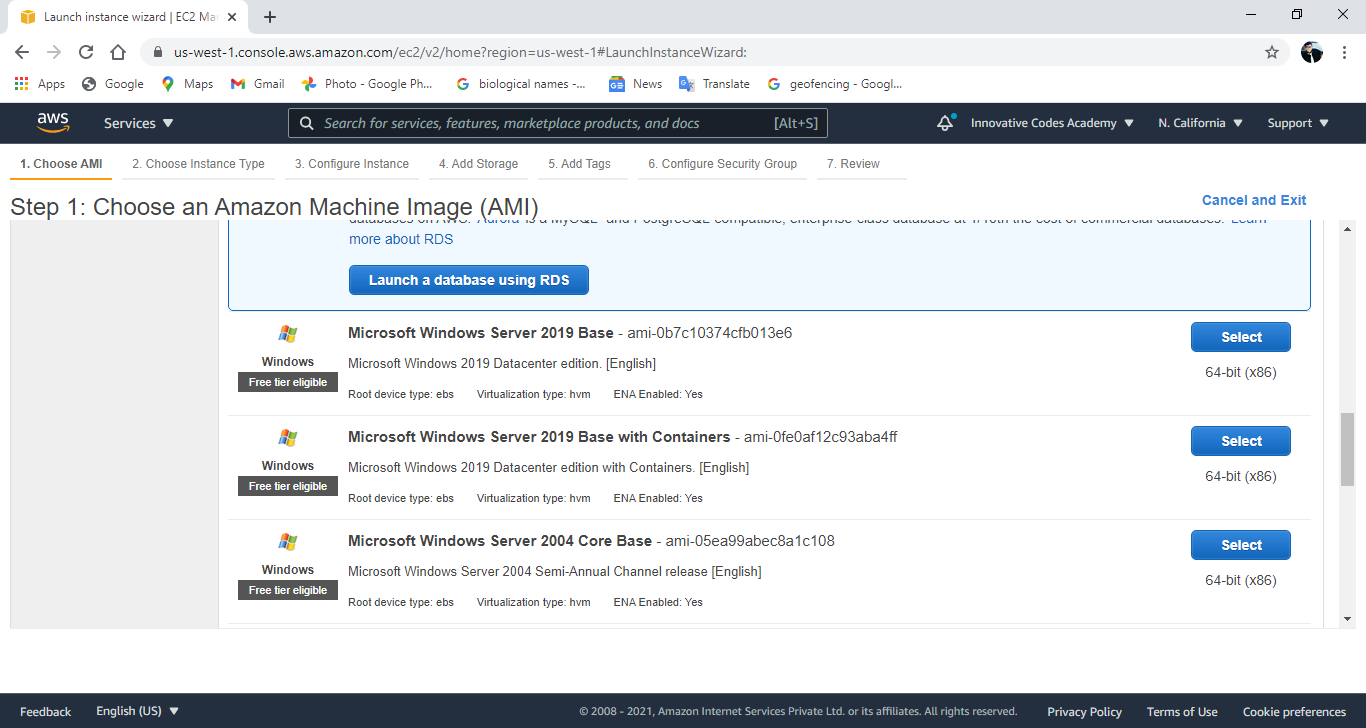Click Launch a database using RDS
The image size is (1366, 728).
[468, 280]
